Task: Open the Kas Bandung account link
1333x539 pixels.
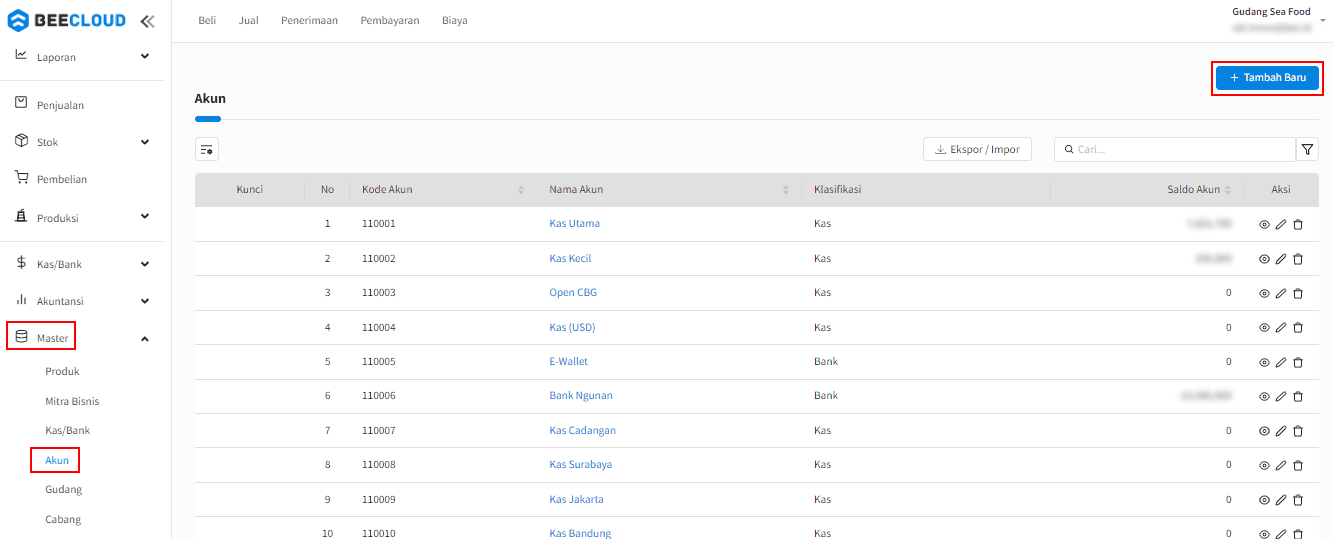Action: 580,533
